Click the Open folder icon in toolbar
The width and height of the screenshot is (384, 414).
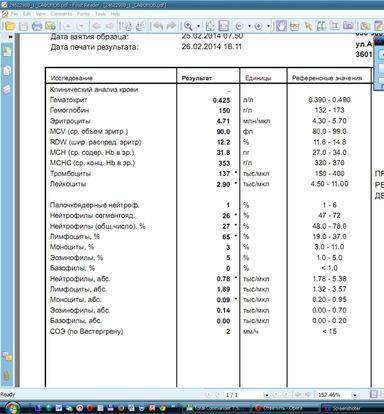coord(10,26)
